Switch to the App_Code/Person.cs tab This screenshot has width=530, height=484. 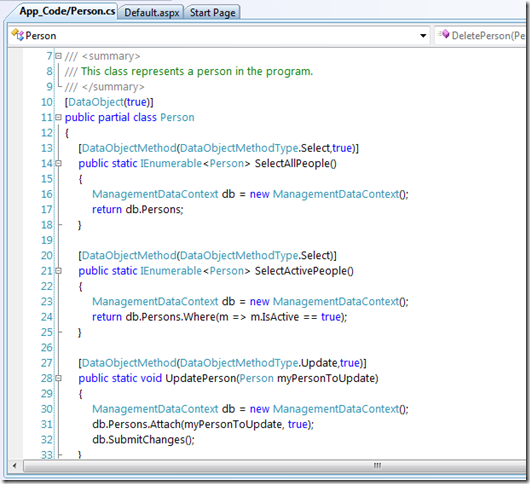click(67, 11)
